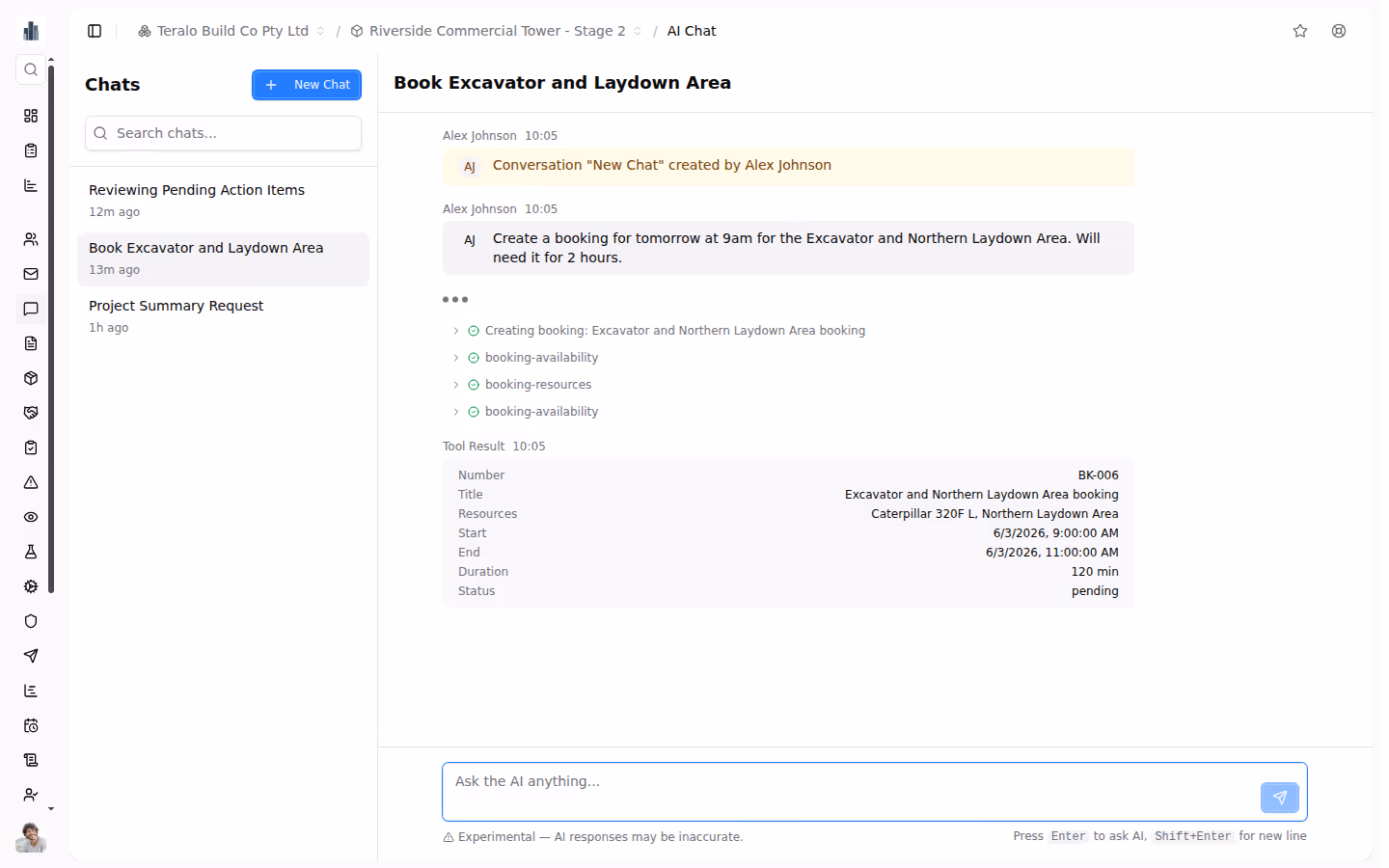Open the package box icon in sidebar
The image size is (1389, 868).
pos(31,378)
